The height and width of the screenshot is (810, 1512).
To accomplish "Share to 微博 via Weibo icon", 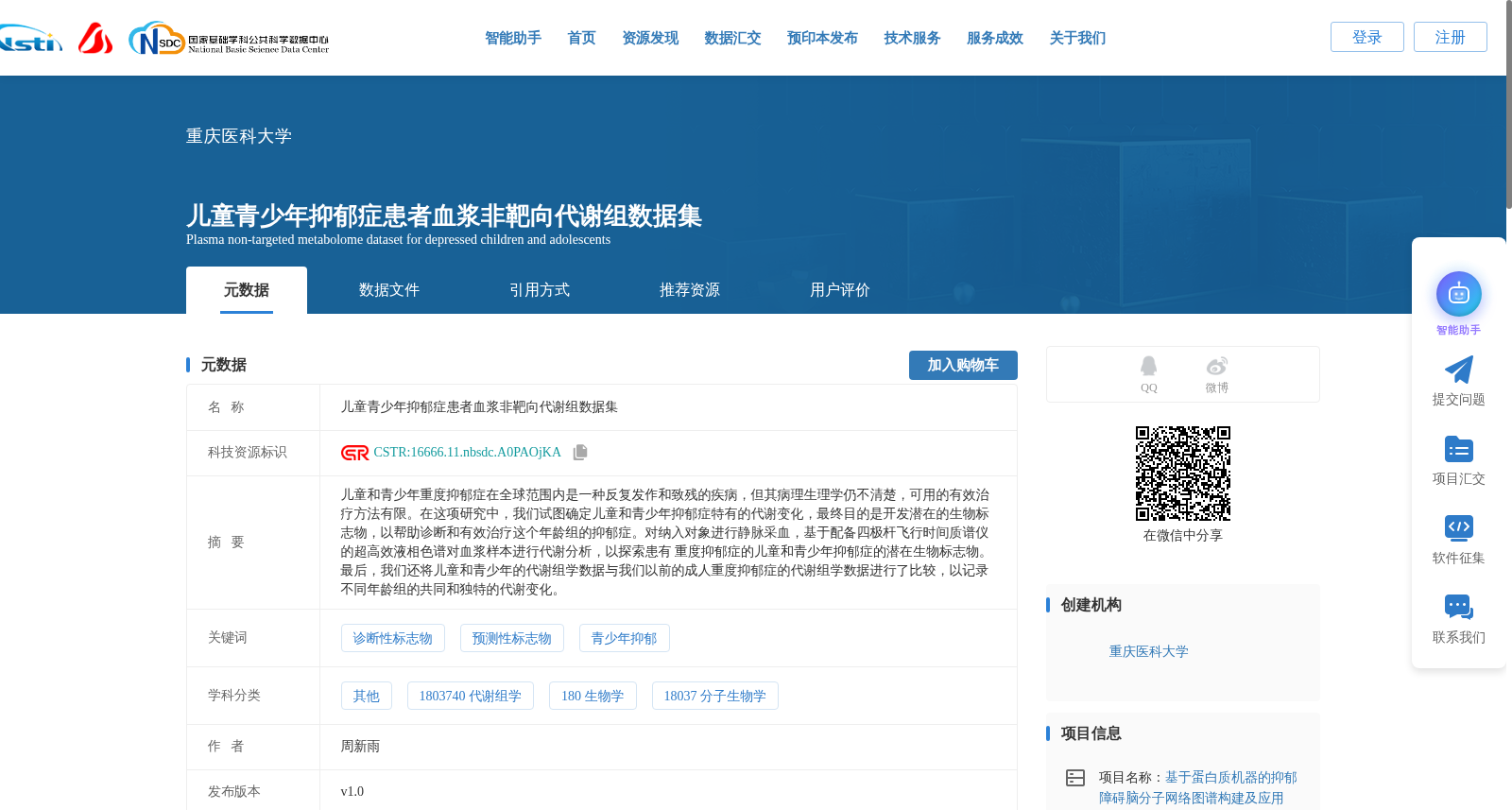I will coord(1216,367).
